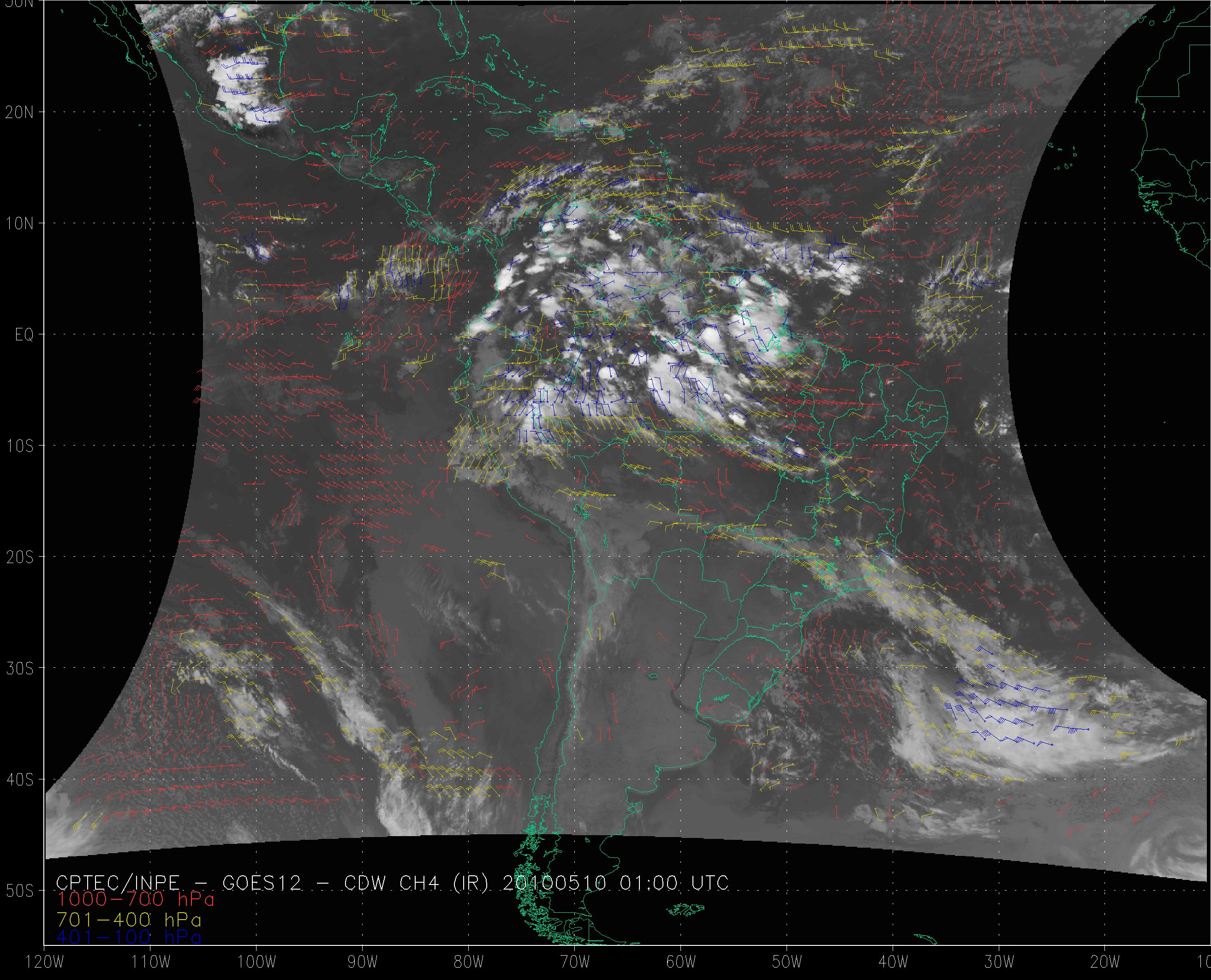Click the 50S latitude axis label

tap(19, 891)
